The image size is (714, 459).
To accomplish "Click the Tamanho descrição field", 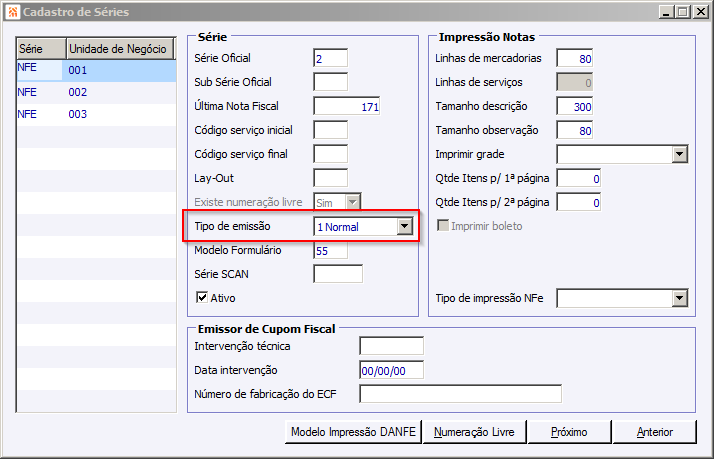I will click(575, 106).
